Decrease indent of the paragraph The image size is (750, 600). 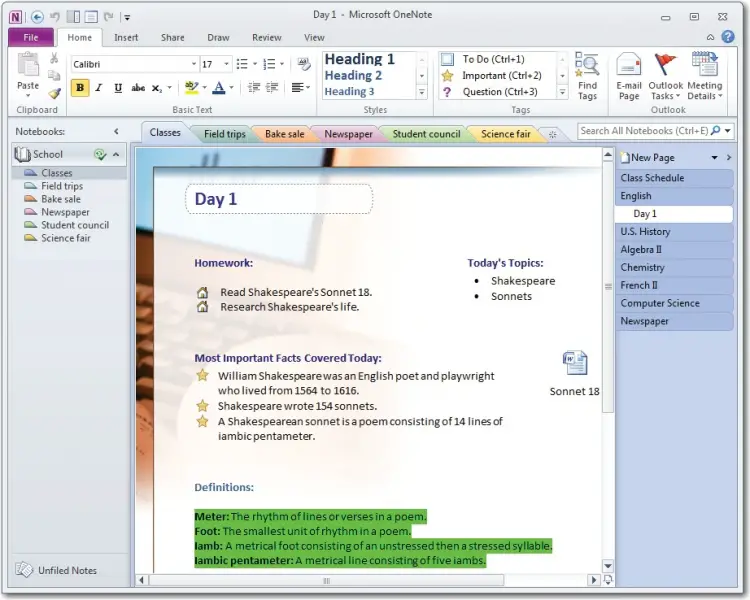(254, 88)
